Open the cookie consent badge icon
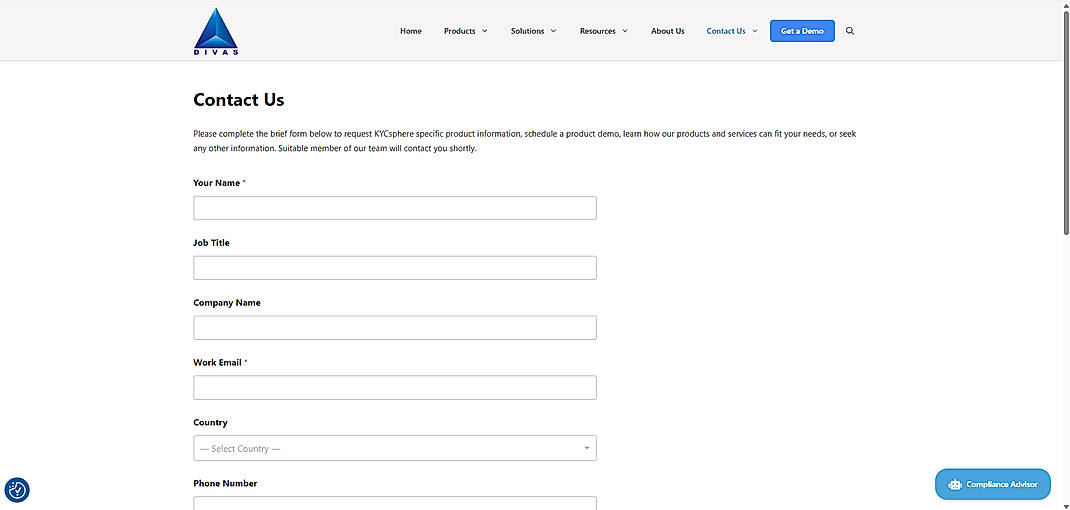1070x510 pixels. coord(17,490)
